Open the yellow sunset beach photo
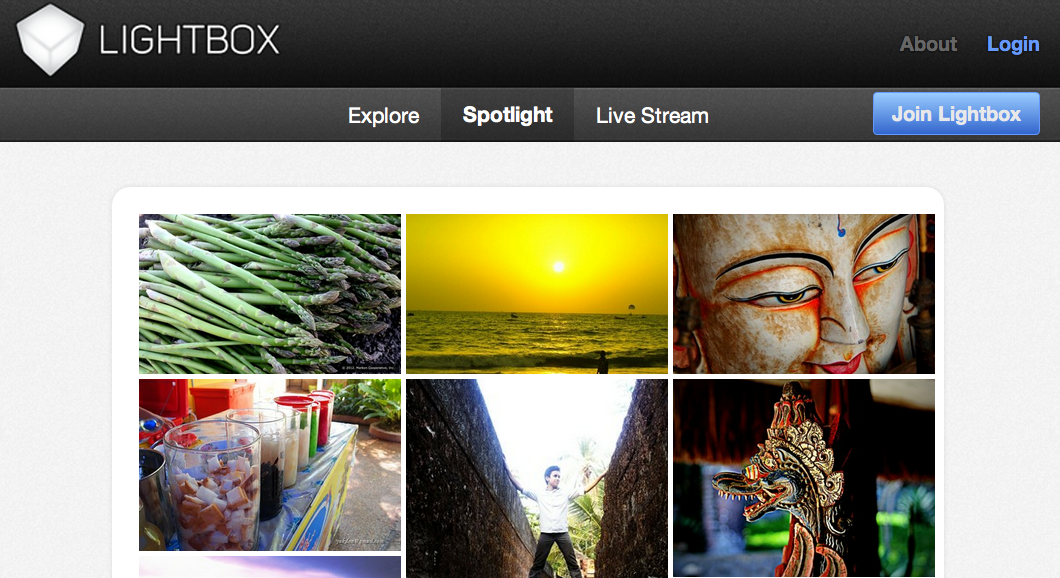This screenshot has width=1060, height=578. [537, 293]
